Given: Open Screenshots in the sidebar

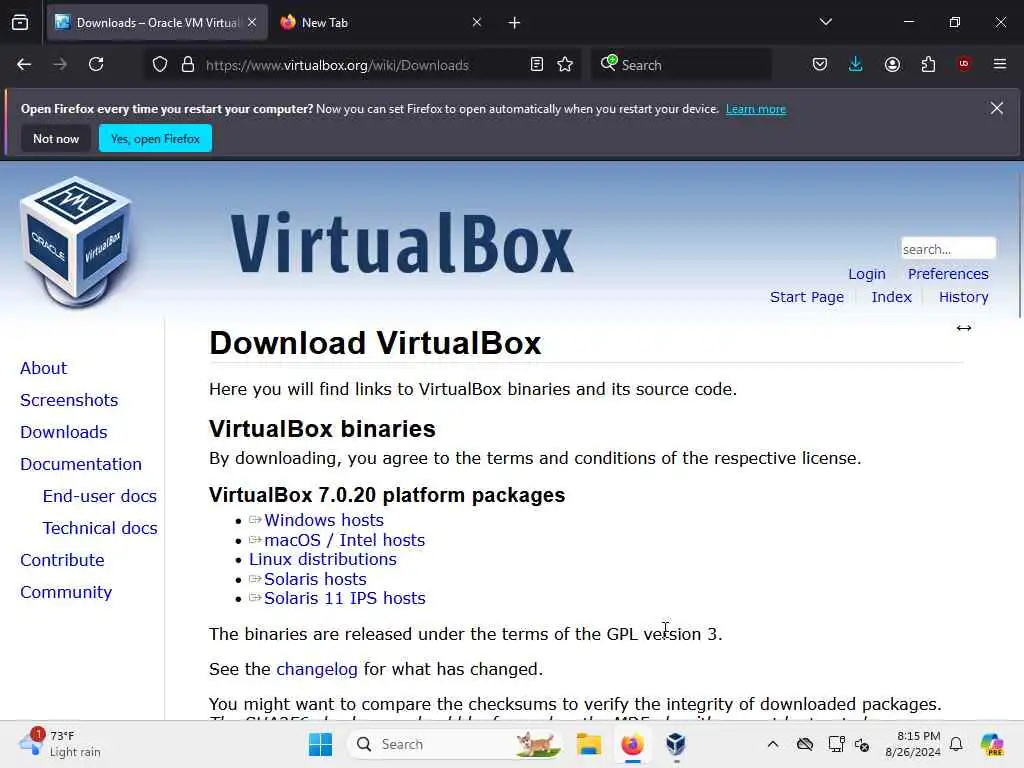Looking at the screenshot, I should click(69, 400).
